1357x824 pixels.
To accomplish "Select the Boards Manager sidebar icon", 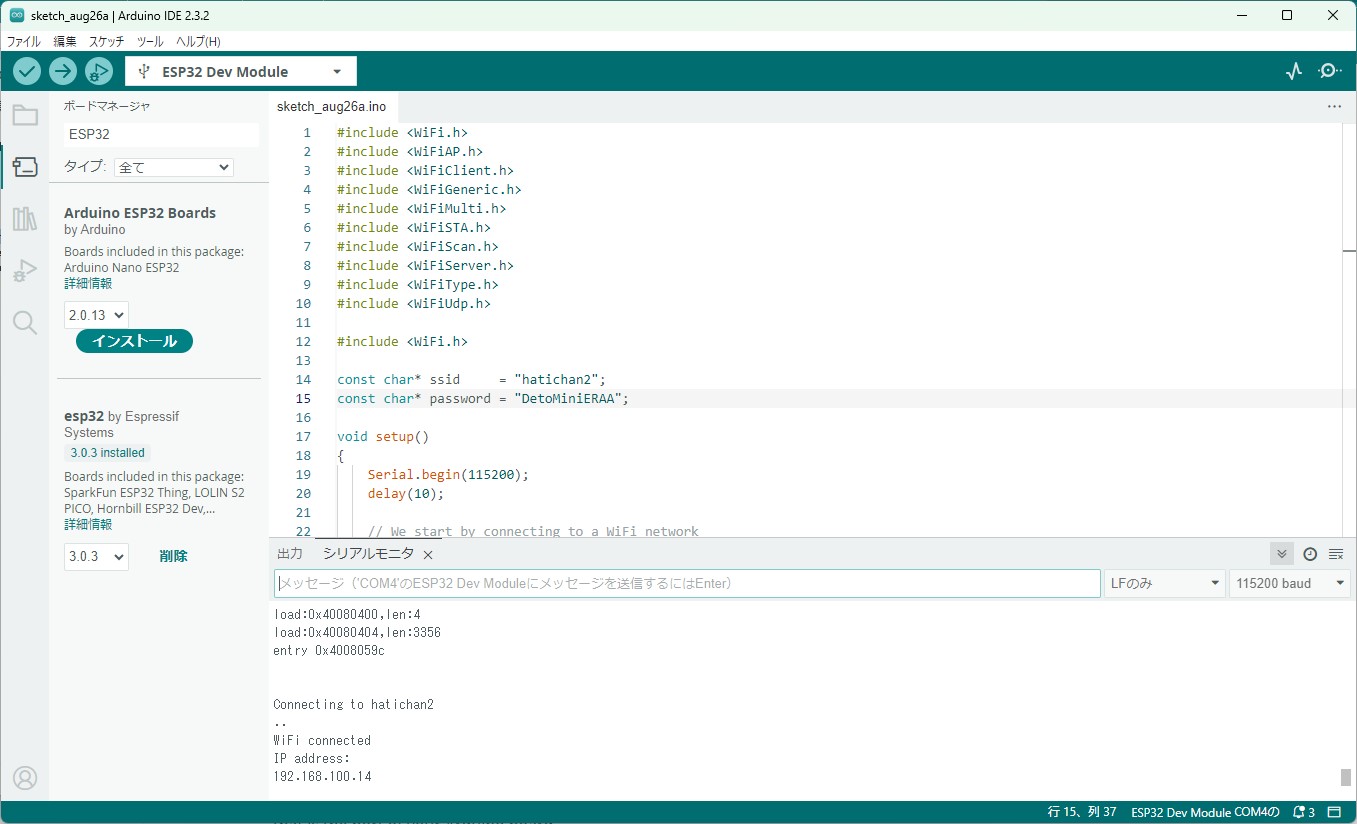I will 25,166.
